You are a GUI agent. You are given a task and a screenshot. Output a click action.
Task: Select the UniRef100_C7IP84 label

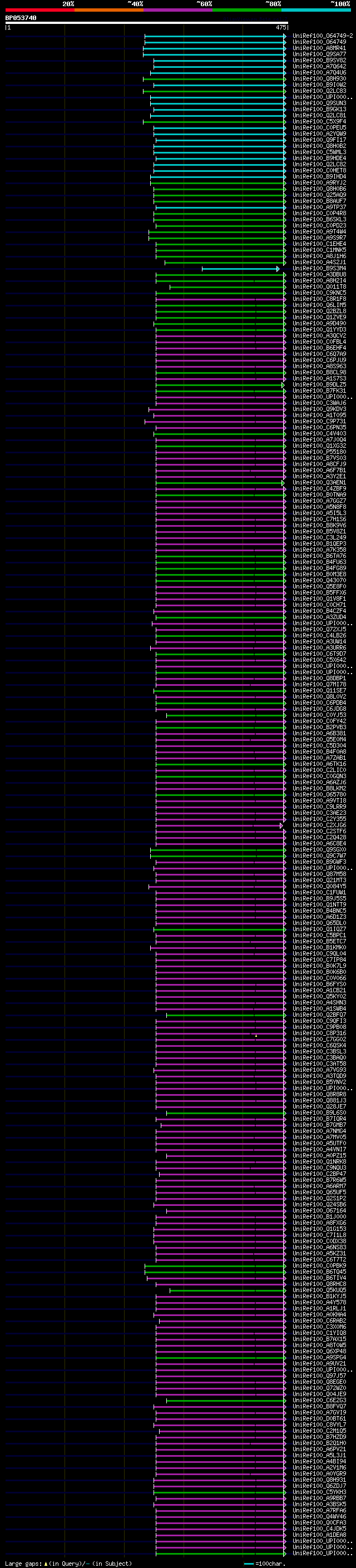[319, 960]
